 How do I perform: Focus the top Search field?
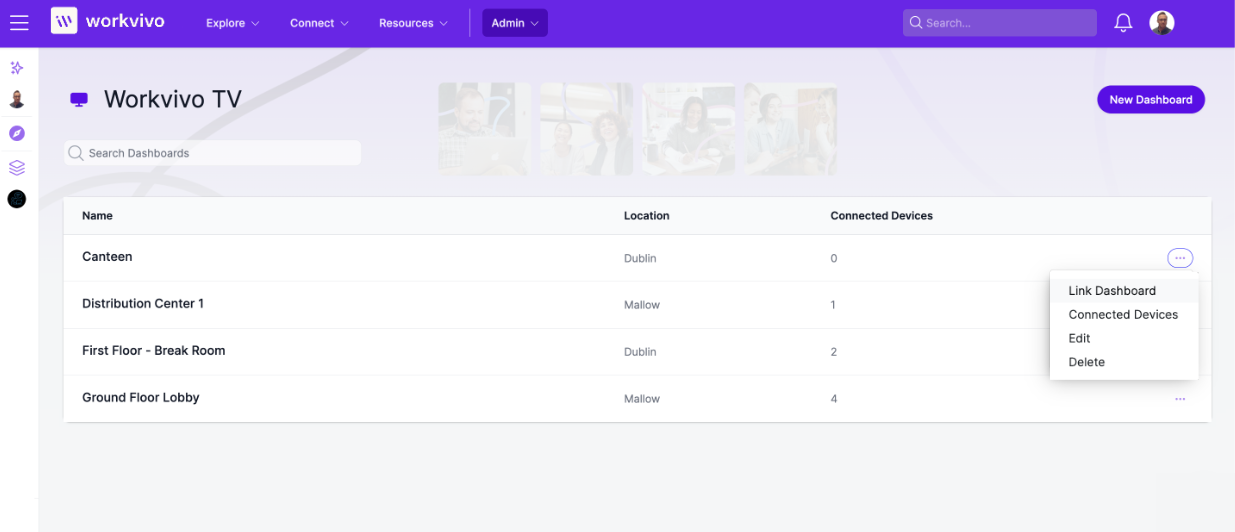click(1000, 23)
